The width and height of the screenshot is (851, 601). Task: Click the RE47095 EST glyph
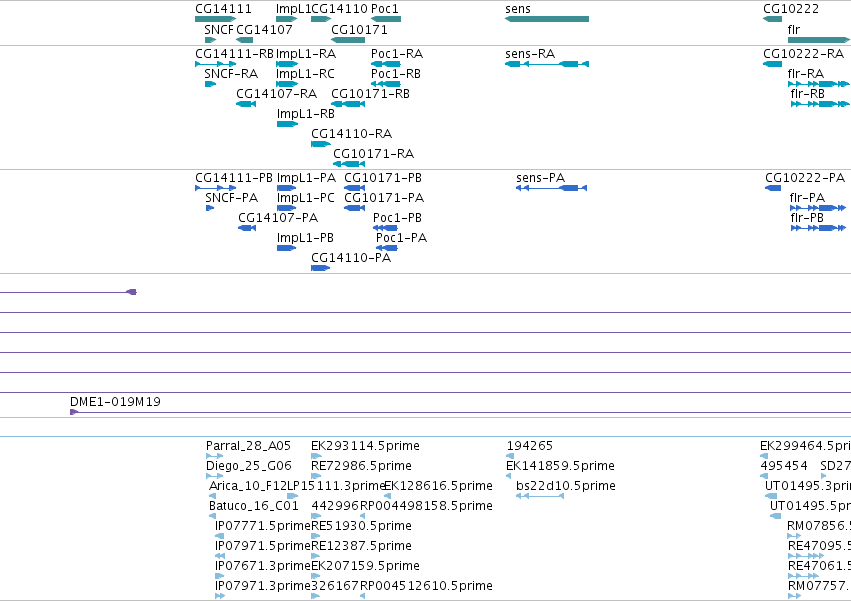click(806, 556)
